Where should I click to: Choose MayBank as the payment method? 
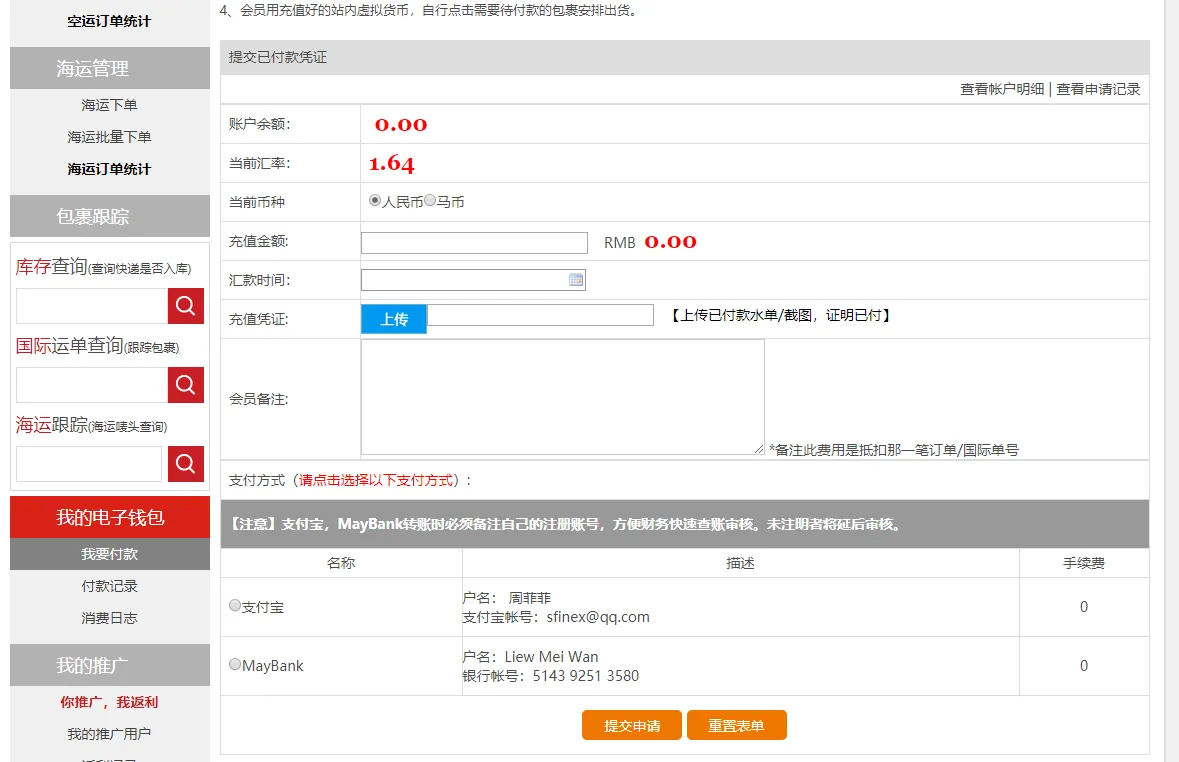click(234, 664)
